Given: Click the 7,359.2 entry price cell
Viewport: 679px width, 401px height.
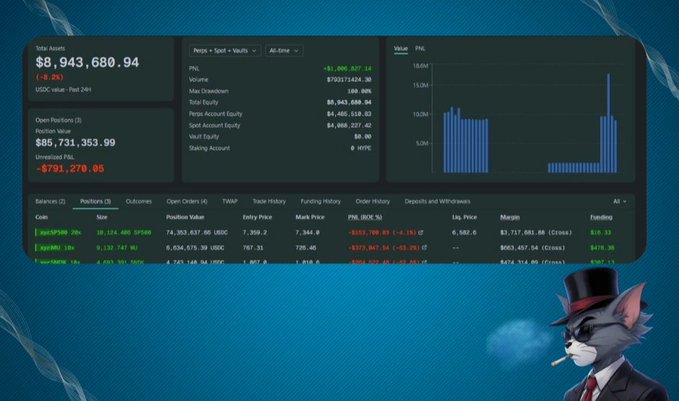Looking at the screenshot, I should [255, 233].
